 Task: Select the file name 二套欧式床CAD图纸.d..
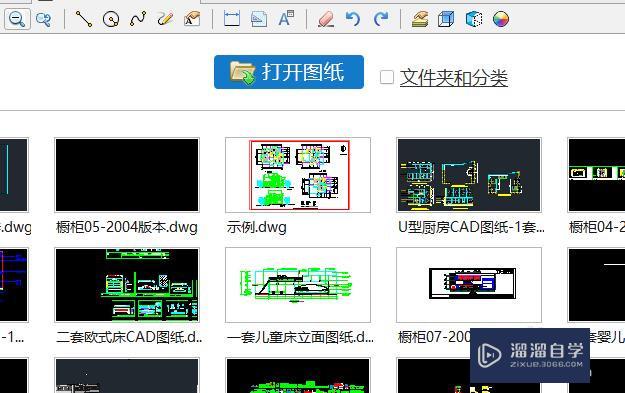129,338
